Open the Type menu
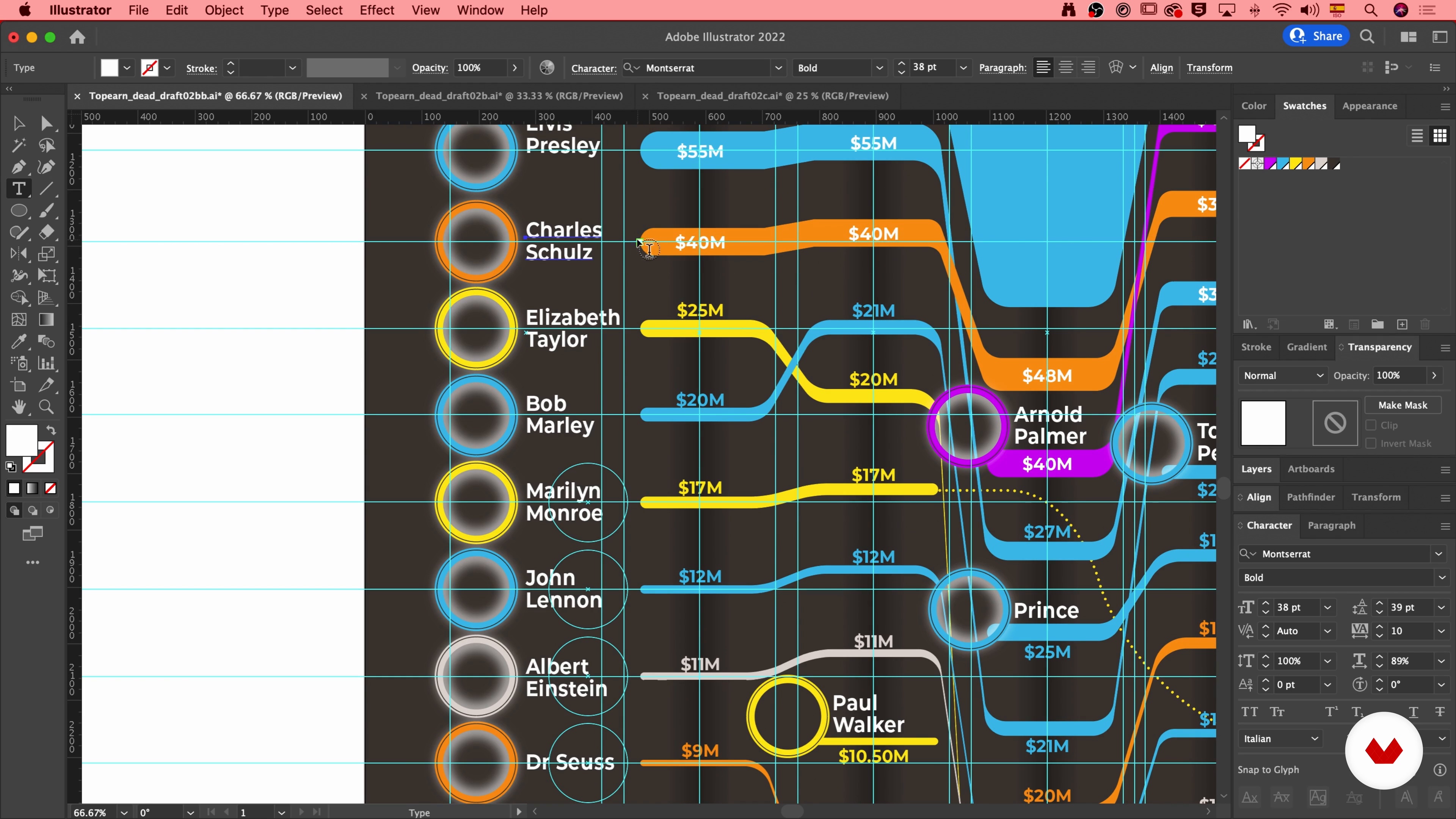Screen dimensions: 1456x819 [274, 10]
